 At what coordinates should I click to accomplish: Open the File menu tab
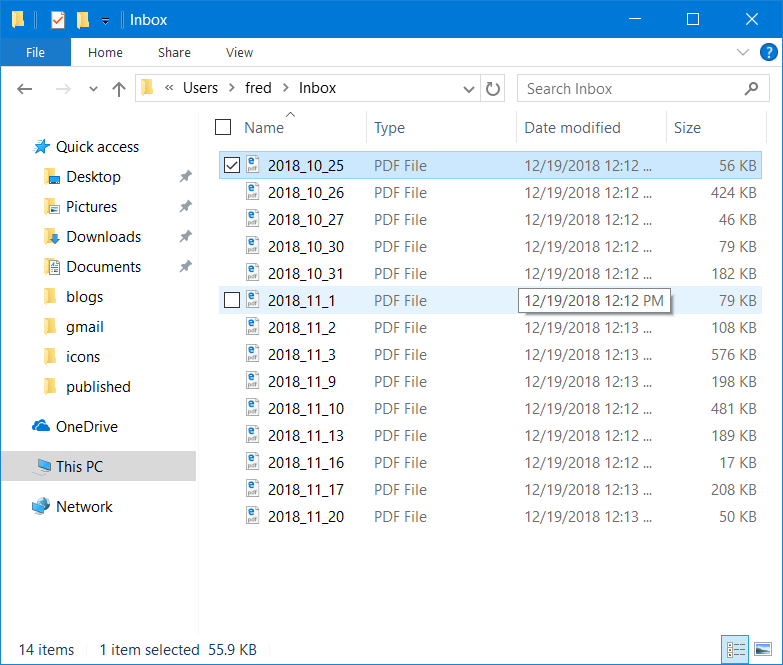pos(35,52)
